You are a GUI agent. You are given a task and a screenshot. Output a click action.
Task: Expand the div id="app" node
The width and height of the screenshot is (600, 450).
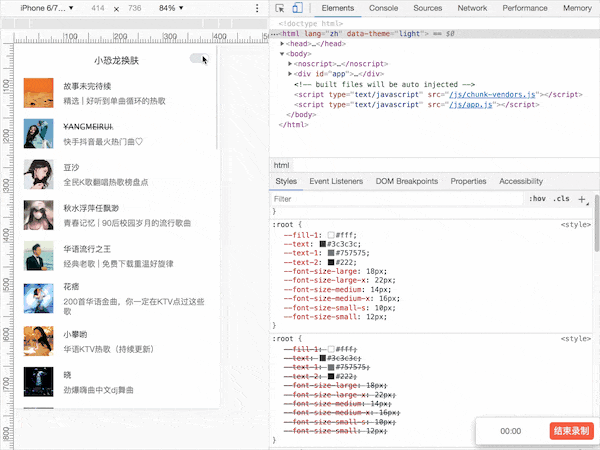pyautogui.click(x=290, y=74)
